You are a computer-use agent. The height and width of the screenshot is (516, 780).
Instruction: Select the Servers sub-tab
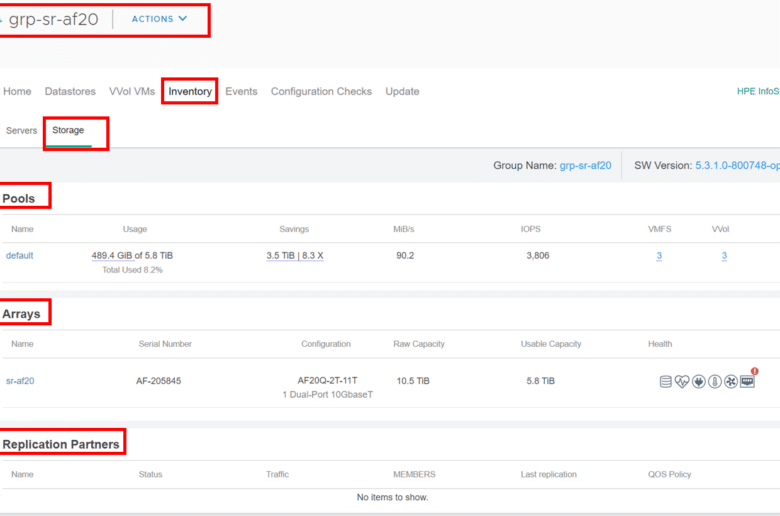(21, 130)
